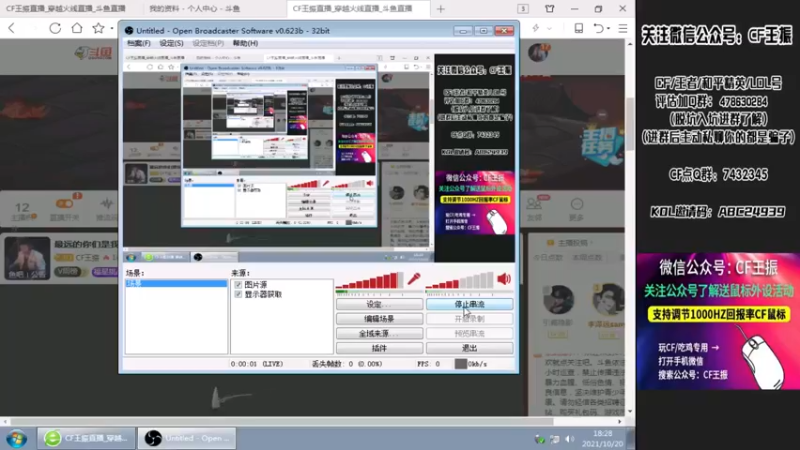This screenshot has height=450, width=800.
Task: Uncheck the 图片源 source checkbox
Action: pyautogui.click(x=238, y=285)
